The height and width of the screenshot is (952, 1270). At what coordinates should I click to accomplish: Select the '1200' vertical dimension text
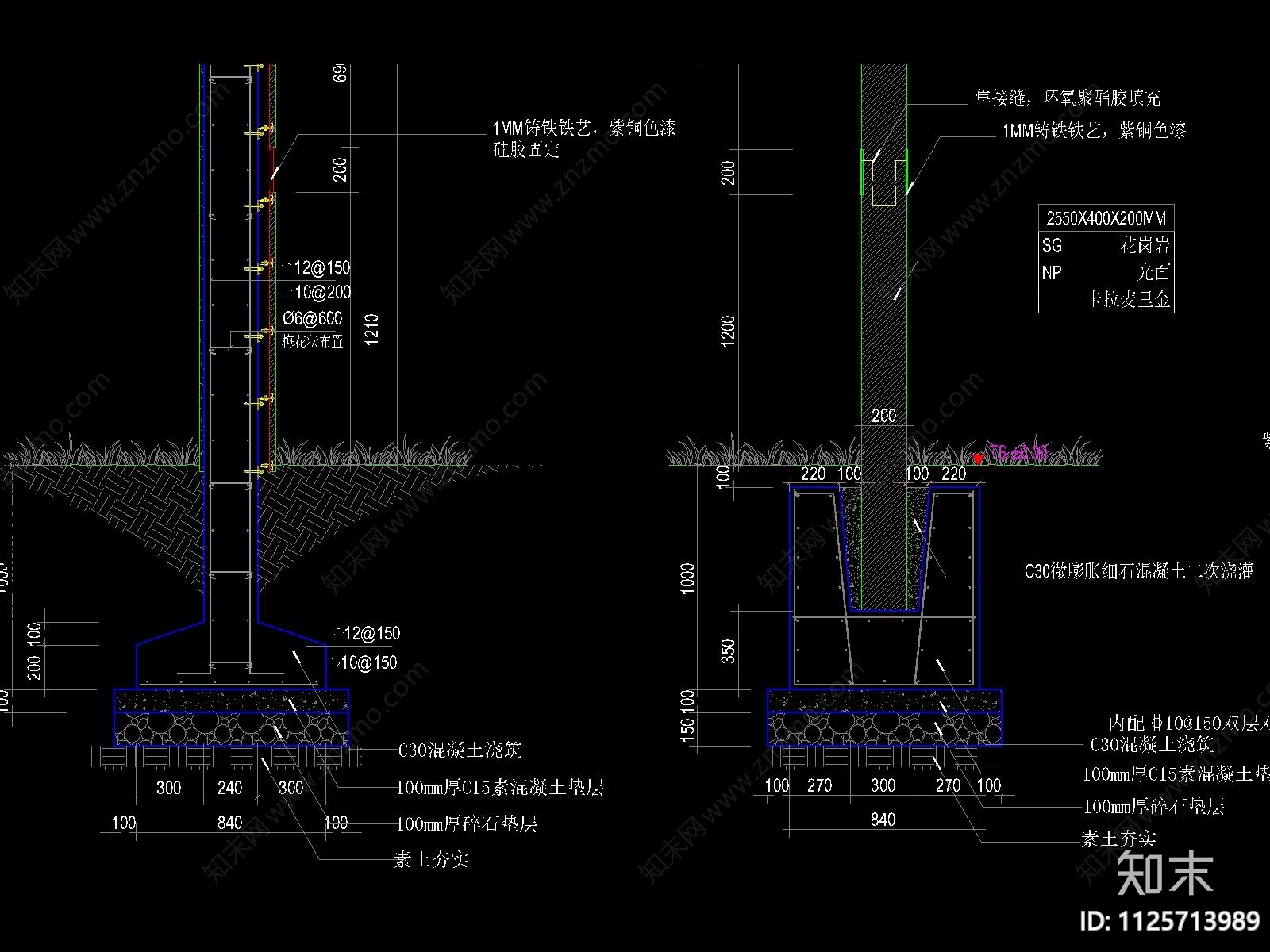(729, 331)
